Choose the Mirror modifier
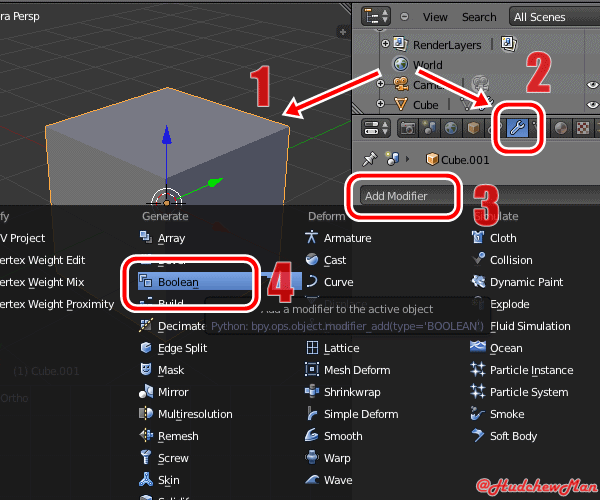This screenshot has width=600, height=500. coord(164,392)
